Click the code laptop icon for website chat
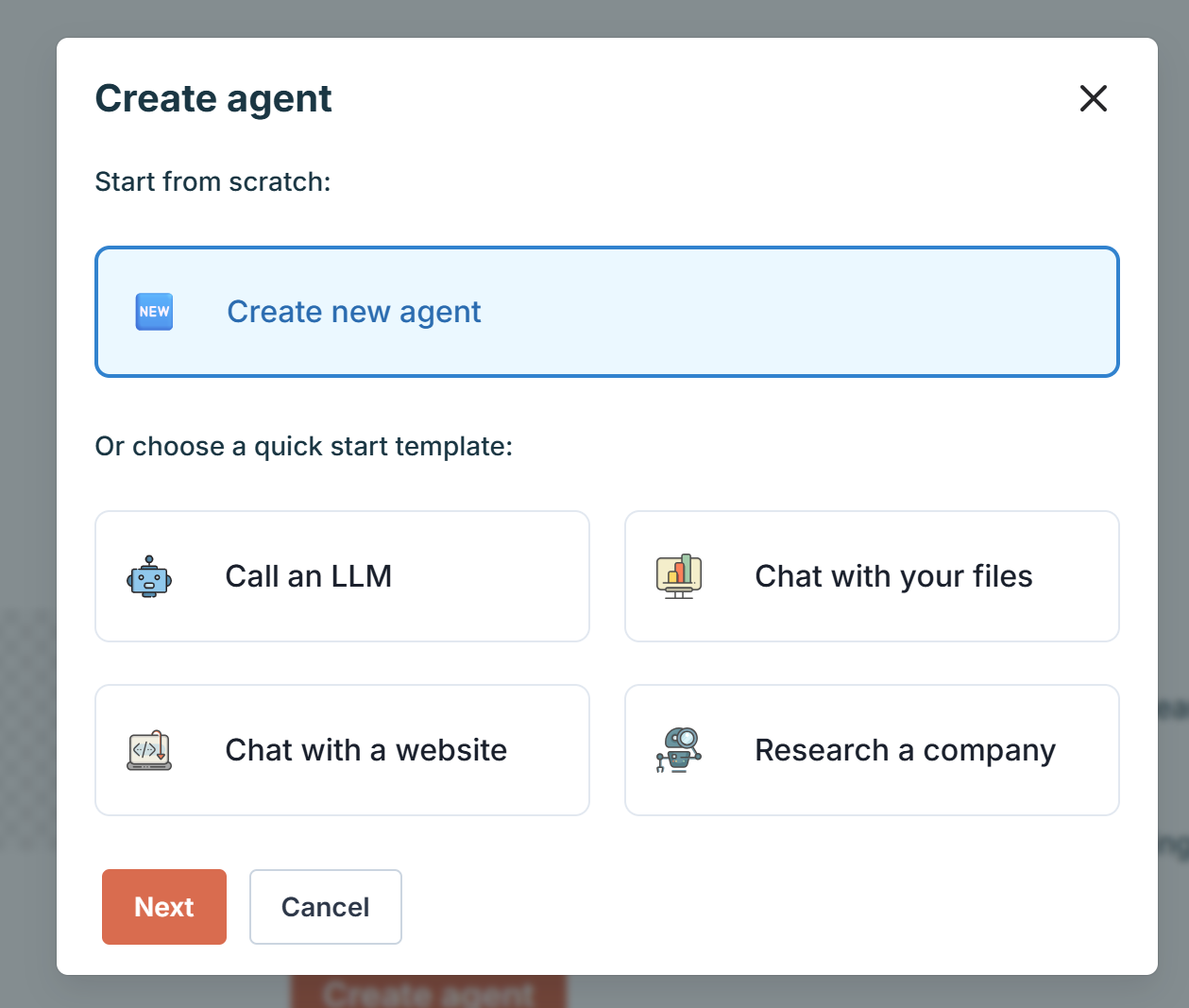The height and width of the screenshot is (1008, 1189). 149,750
